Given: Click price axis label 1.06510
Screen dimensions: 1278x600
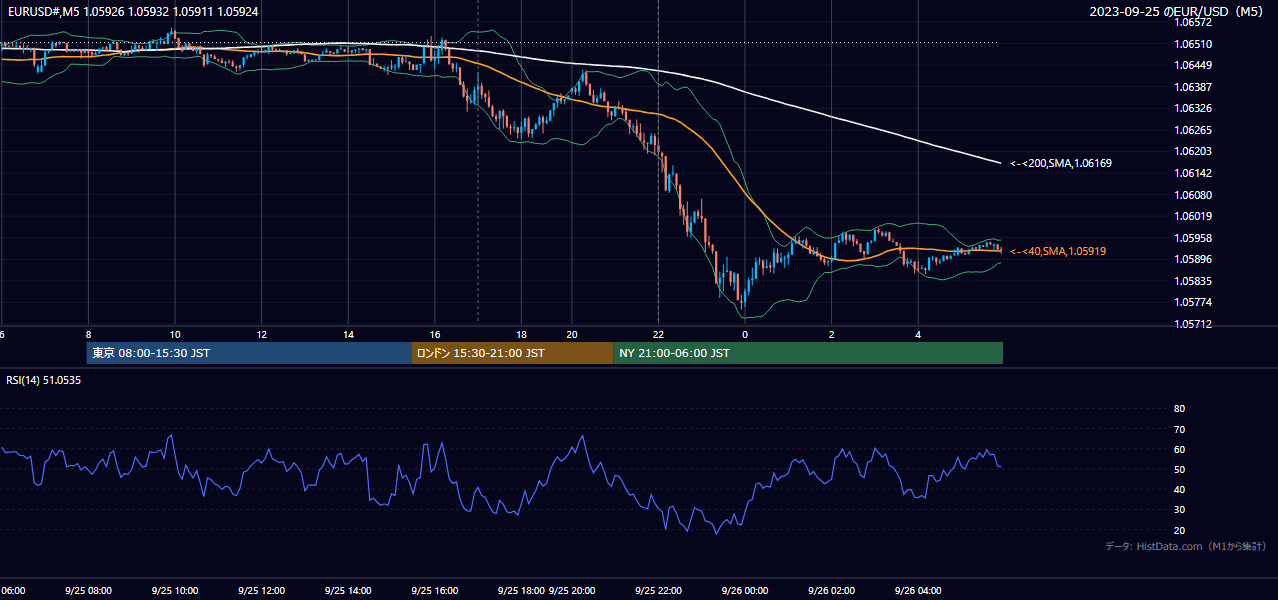Looking at the screenshot, I should tap(1193, 44).
